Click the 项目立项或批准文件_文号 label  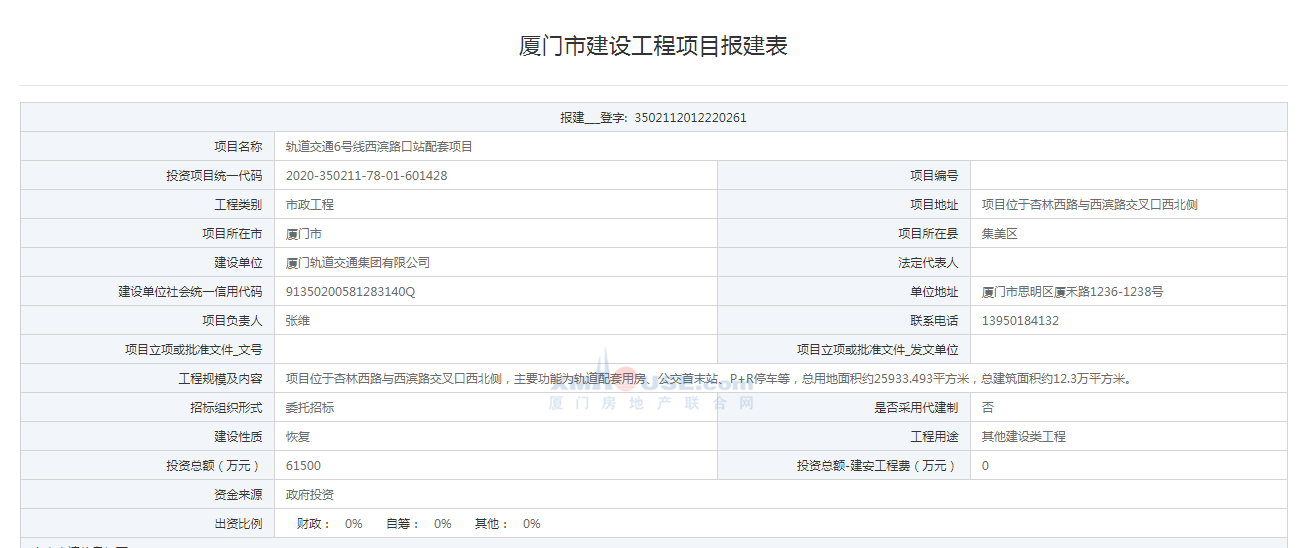(x=194, y=350)
